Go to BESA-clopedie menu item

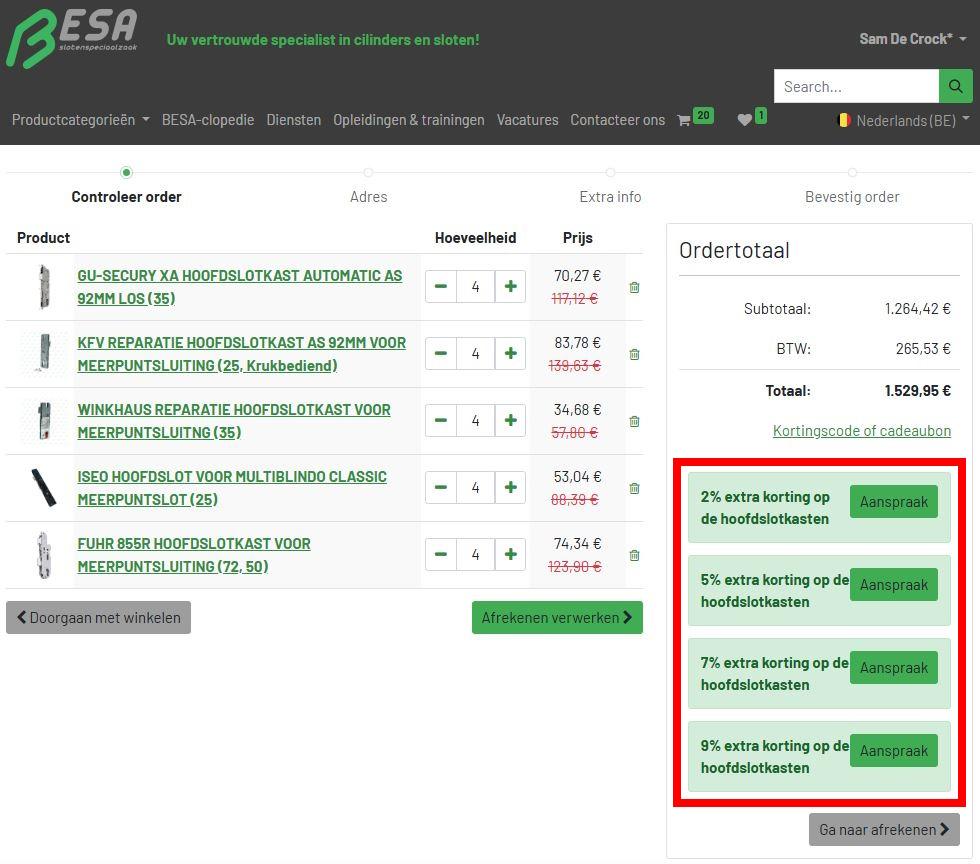[208, 120]
